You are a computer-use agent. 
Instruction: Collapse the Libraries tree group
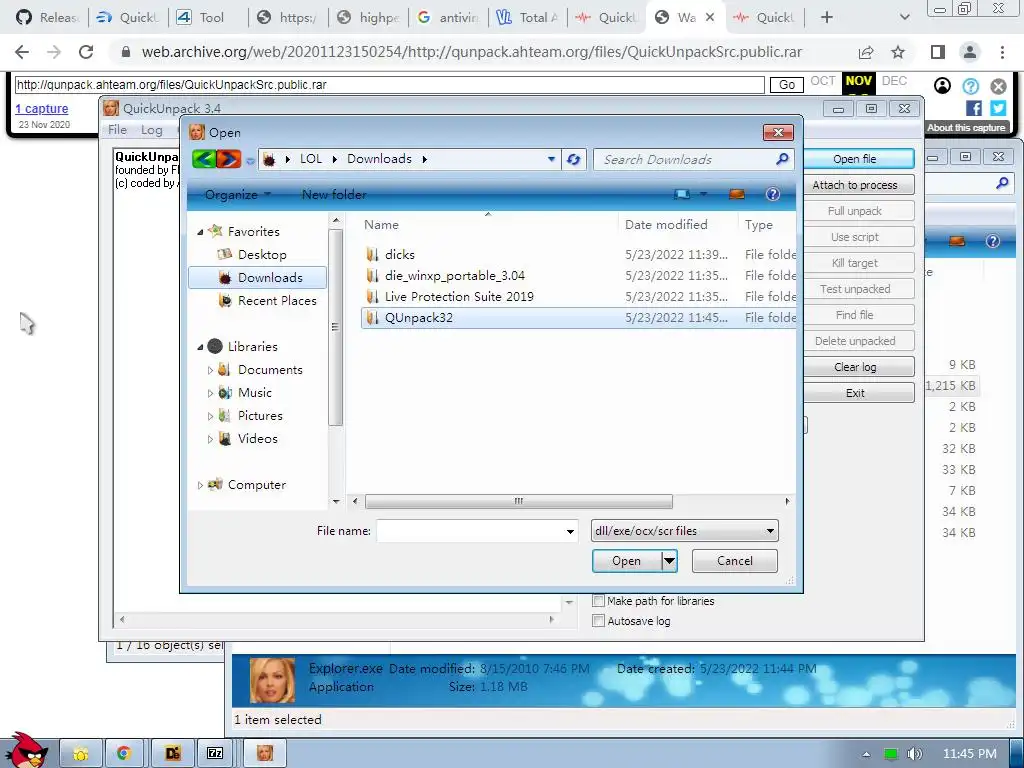pyautogui.click(x=200, y=347)
